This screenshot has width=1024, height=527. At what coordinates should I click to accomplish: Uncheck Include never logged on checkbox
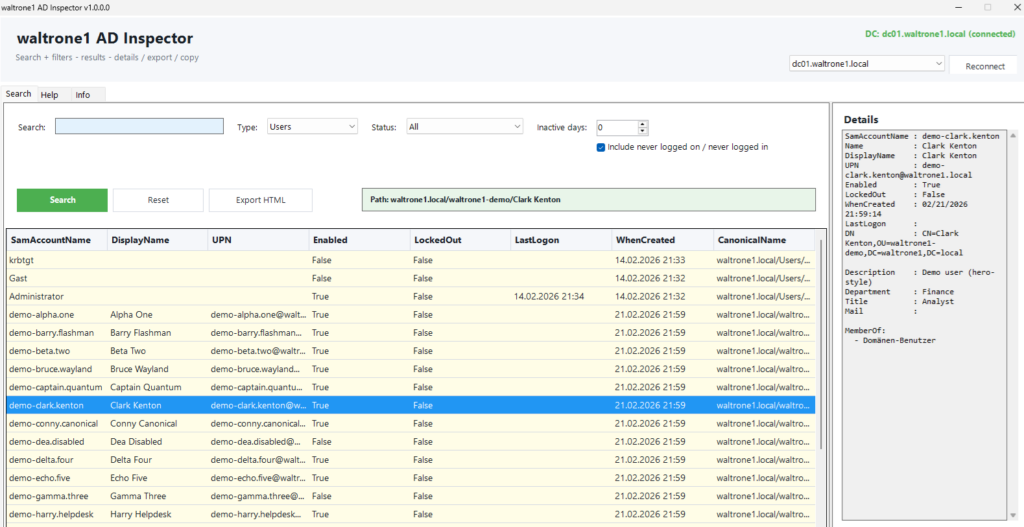(600, 147)
